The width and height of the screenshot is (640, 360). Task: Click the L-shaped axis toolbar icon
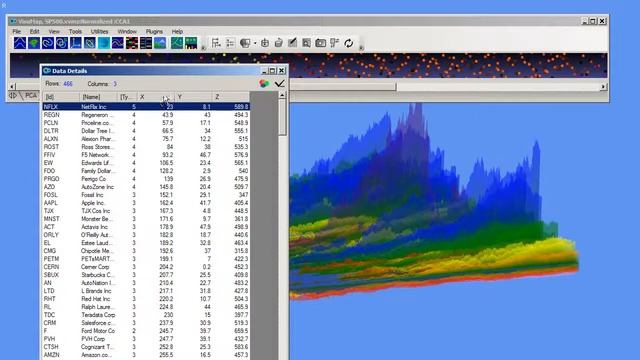76,43
